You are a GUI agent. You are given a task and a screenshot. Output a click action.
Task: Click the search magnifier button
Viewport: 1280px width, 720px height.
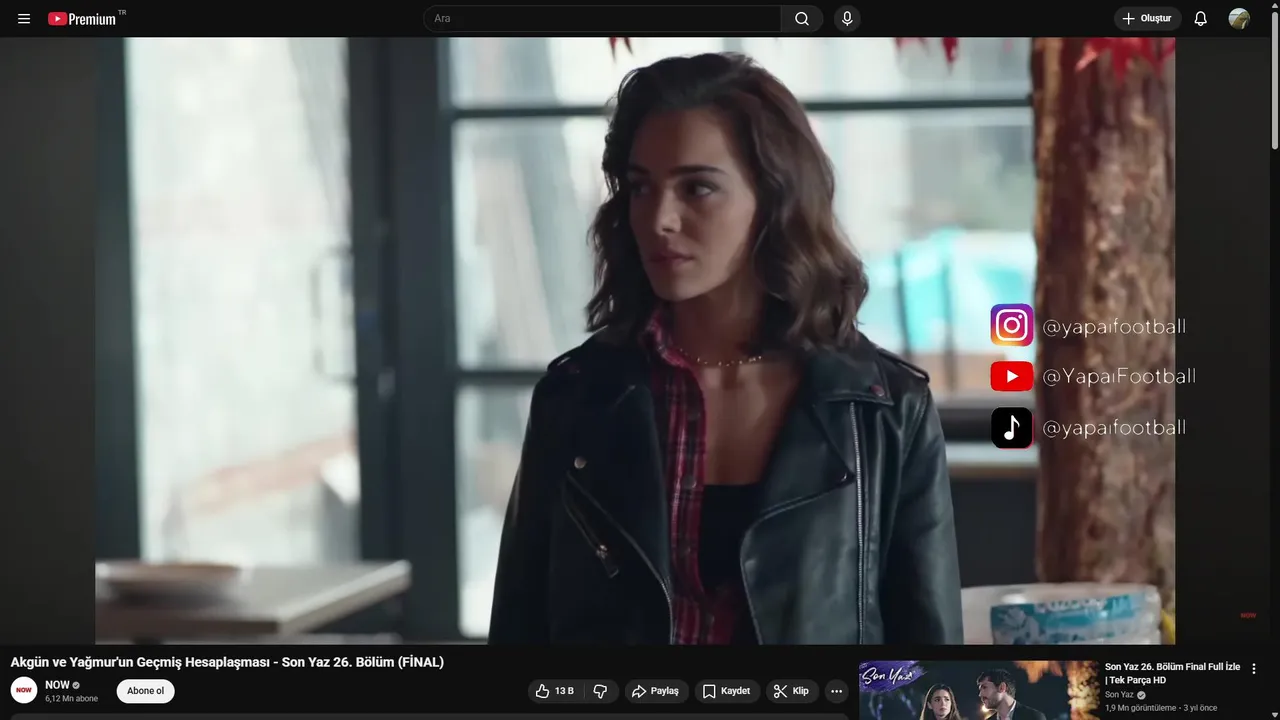pyautogui.click(x=802, y=19)
